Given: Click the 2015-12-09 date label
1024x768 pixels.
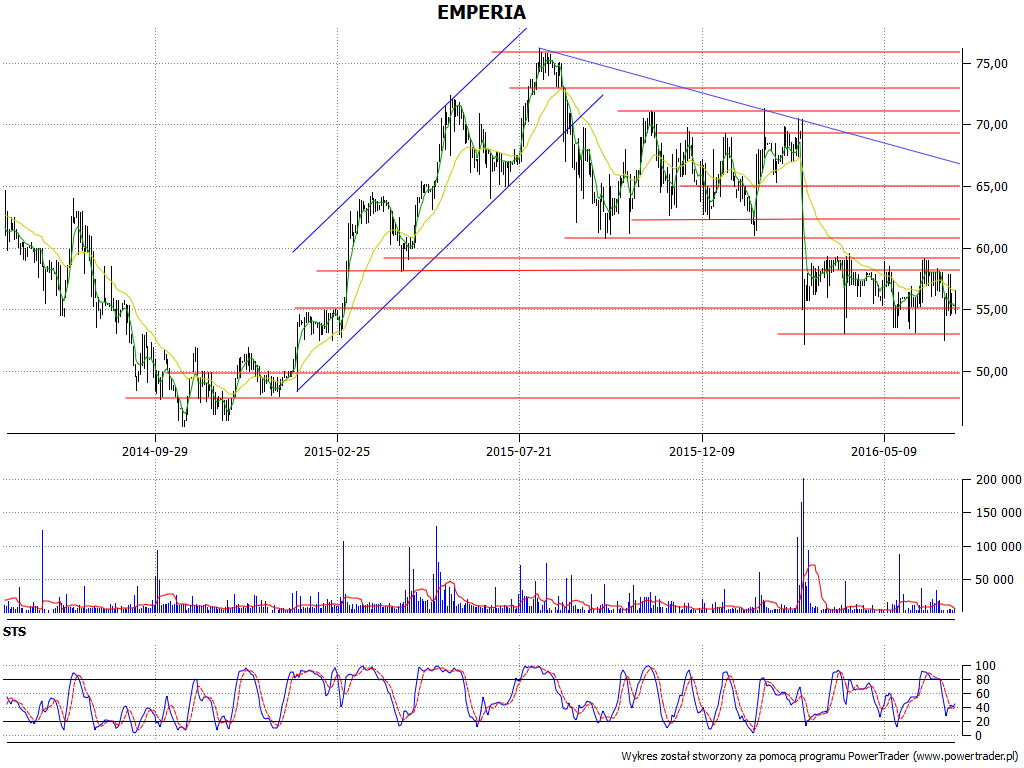Looking at the screenshot, I should click(x=701, y=451).
